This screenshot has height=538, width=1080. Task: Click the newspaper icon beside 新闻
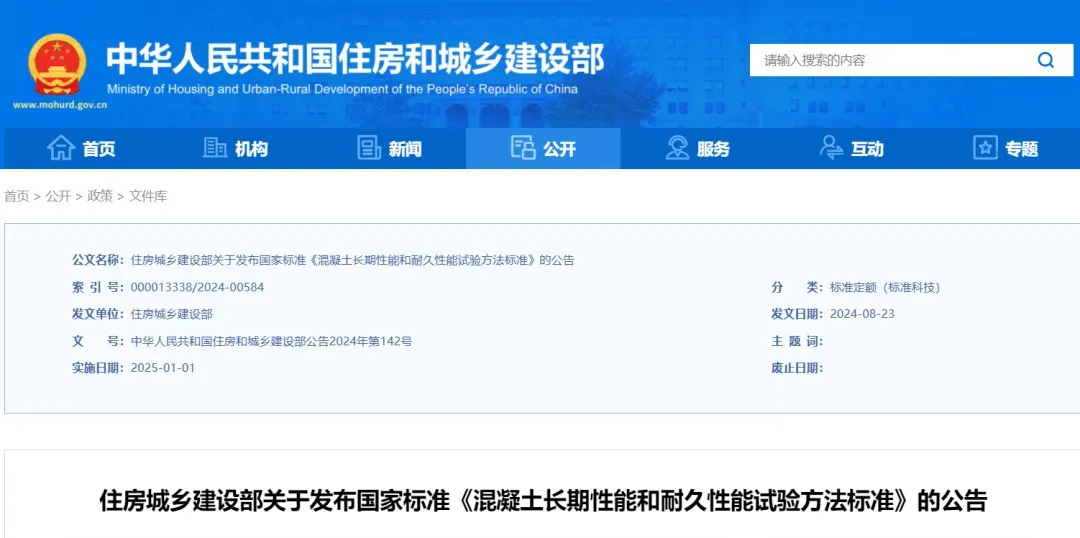tap(369, 148)
